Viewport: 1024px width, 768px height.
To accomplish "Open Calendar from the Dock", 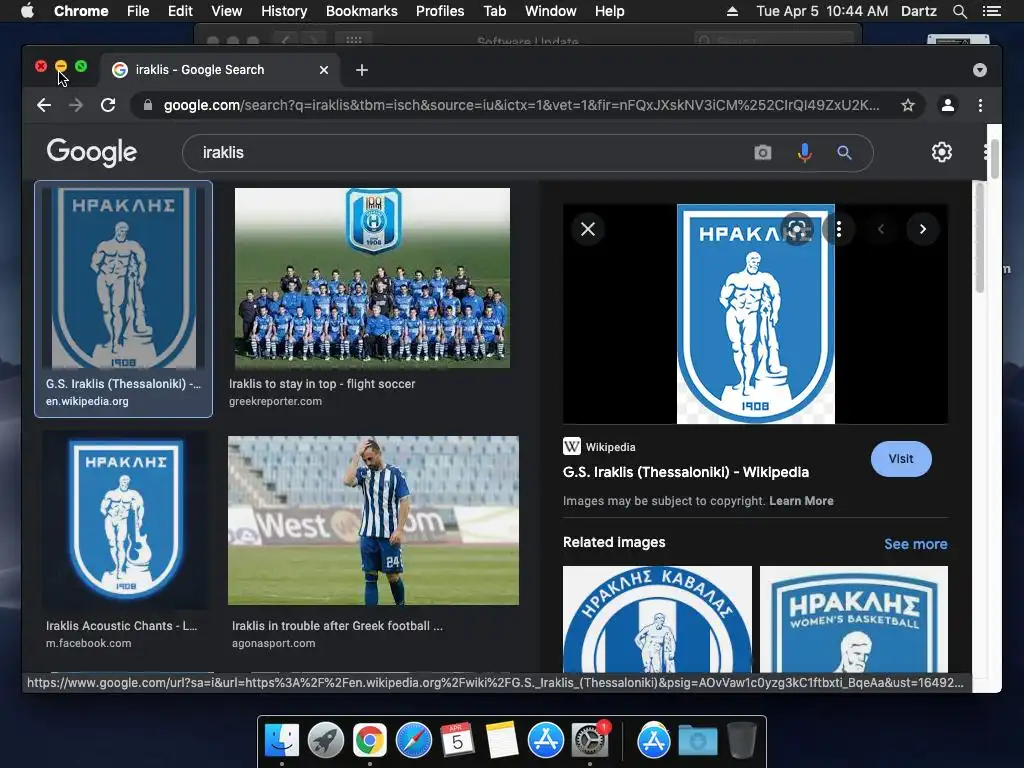I will [x=457, y=740].
